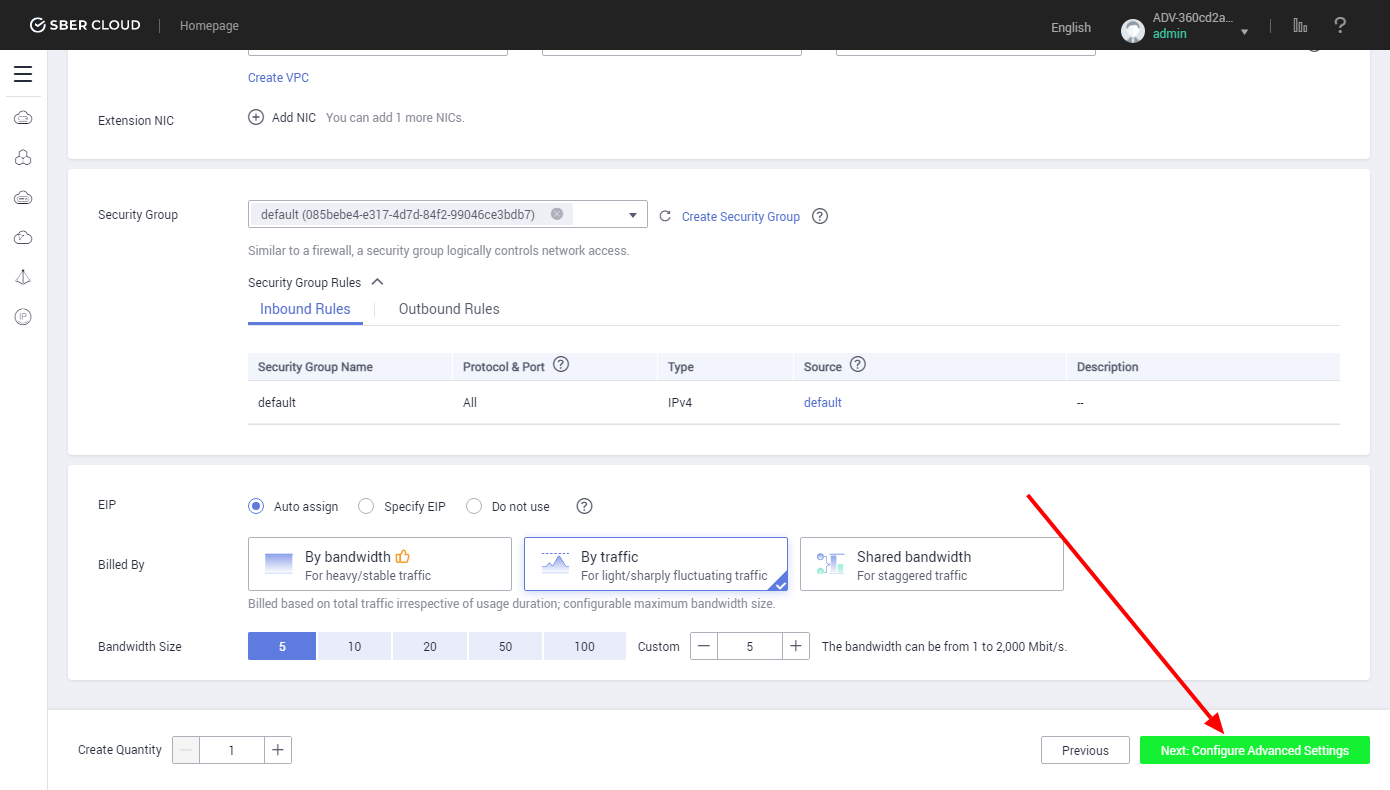The height and width of the screenshot is (790, 1390).
Task: Select the Auto assign EIP radio button
Action: pyautogui.click(x=256, y=506)
